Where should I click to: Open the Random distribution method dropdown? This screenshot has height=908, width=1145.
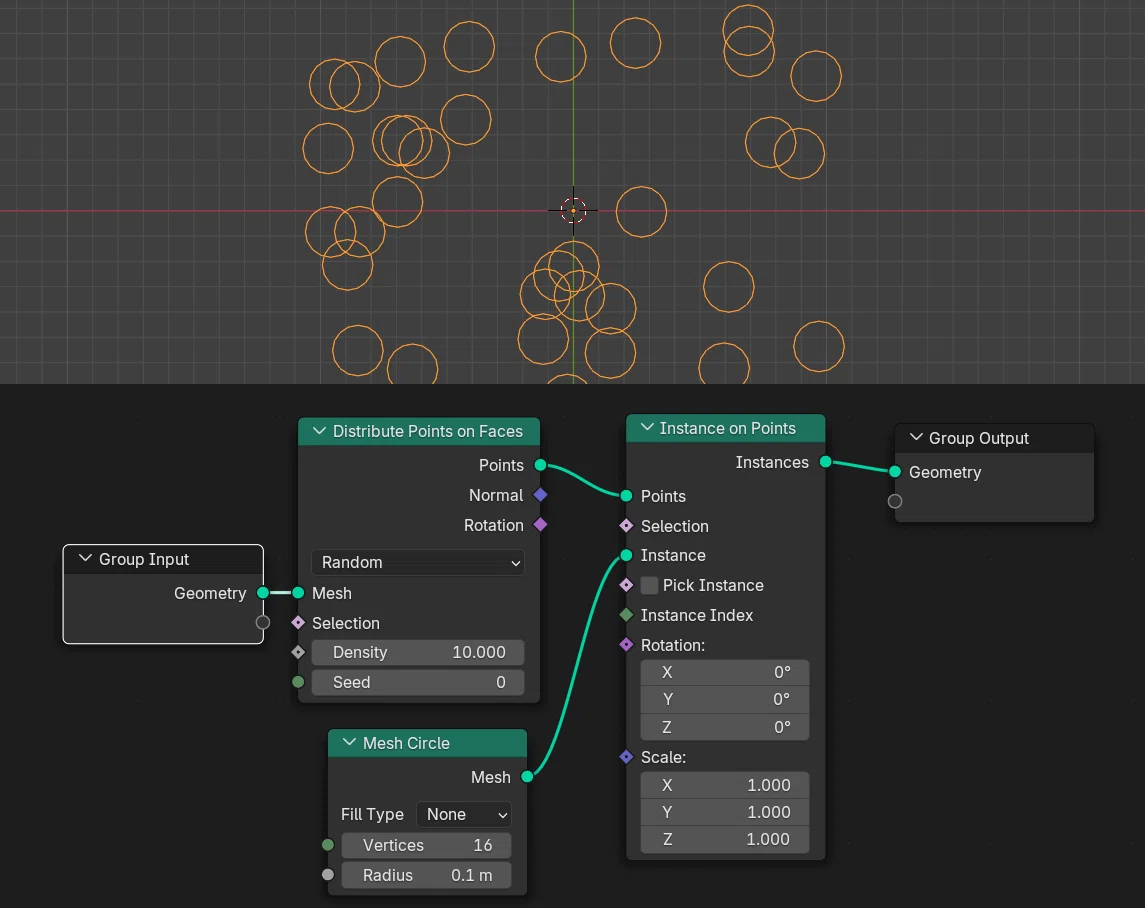[418, 562]
